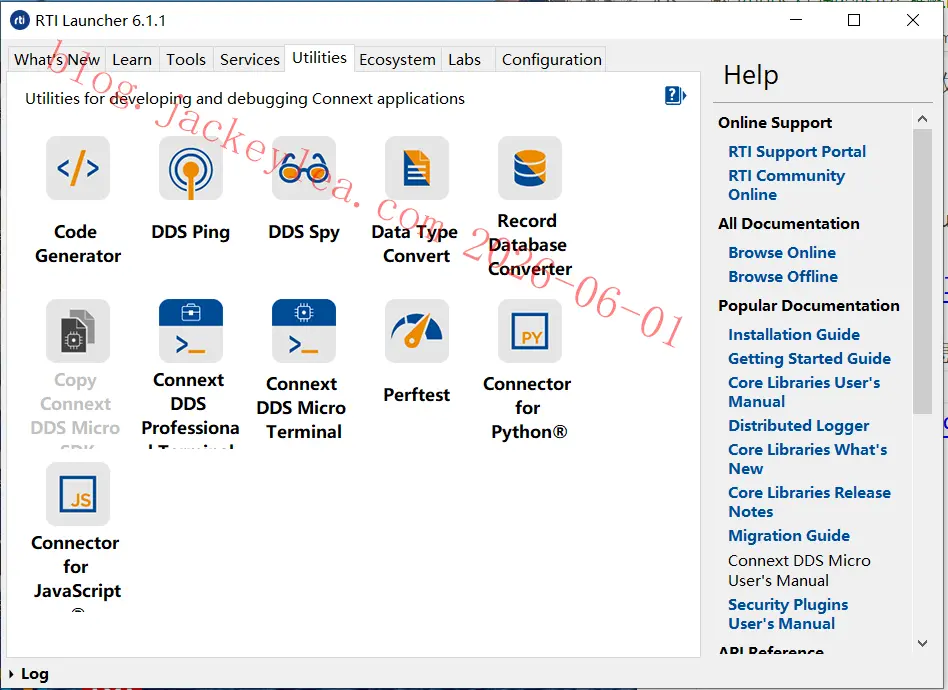Open the Migration Guide link
Screen dimensions: 948x690
(789, 536)
